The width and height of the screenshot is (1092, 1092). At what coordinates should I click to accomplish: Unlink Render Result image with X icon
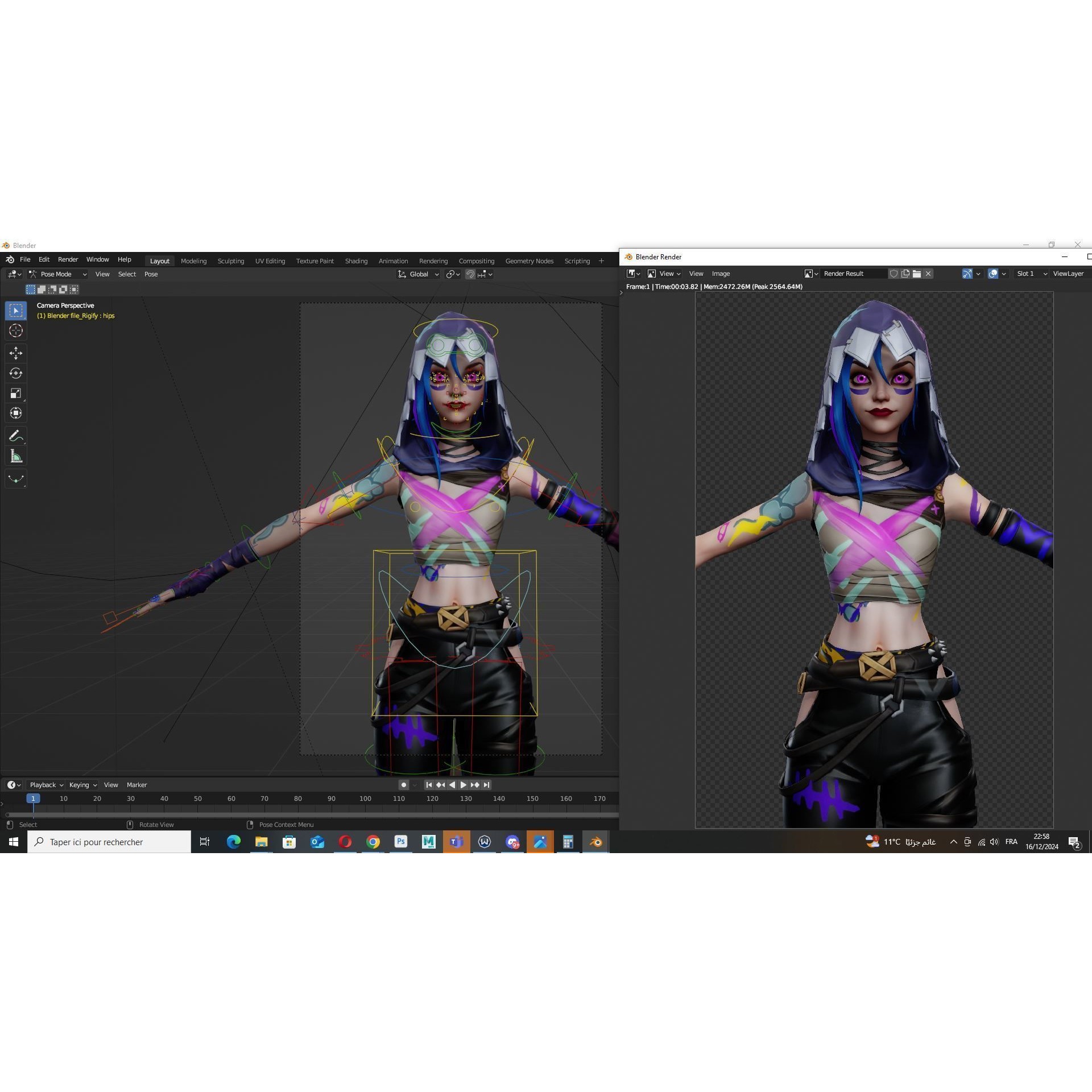coord(928,274)
